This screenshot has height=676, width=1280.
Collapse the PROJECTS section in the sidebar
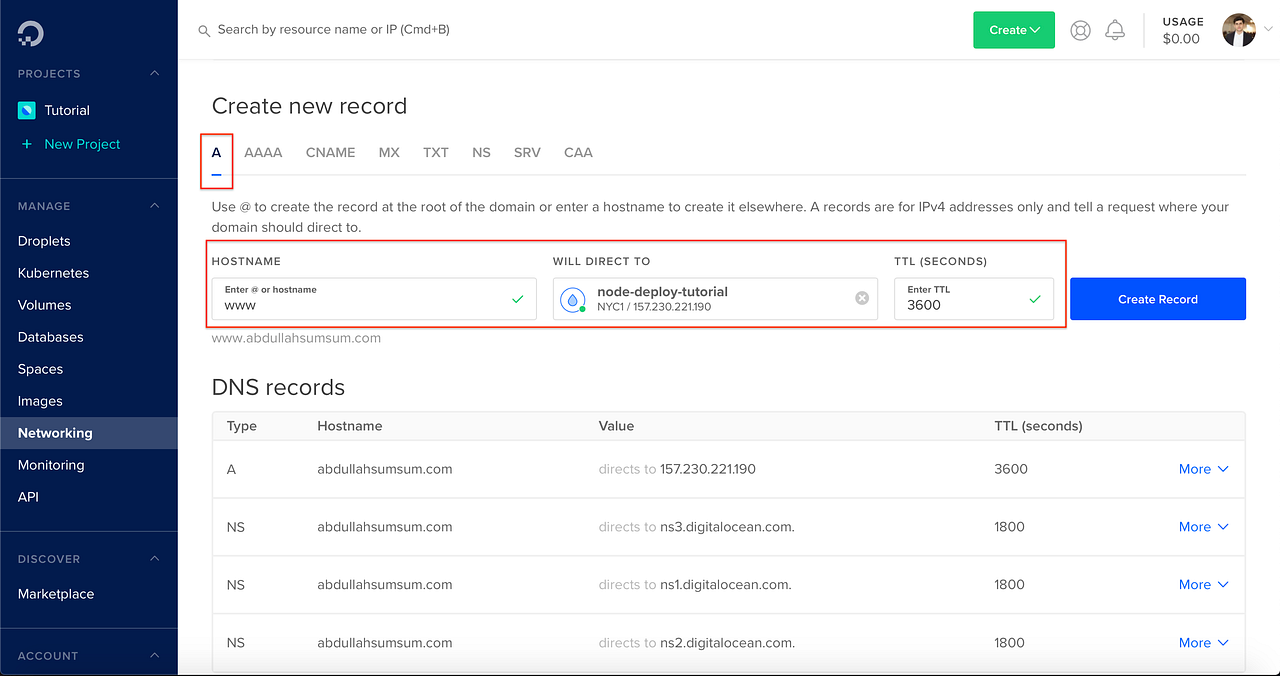[x=154, y=73]
